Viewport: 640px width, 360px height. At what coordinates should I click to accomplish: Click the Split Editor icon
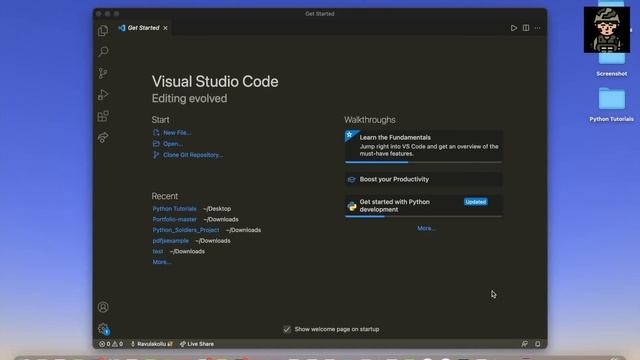(x=526, y=28)
